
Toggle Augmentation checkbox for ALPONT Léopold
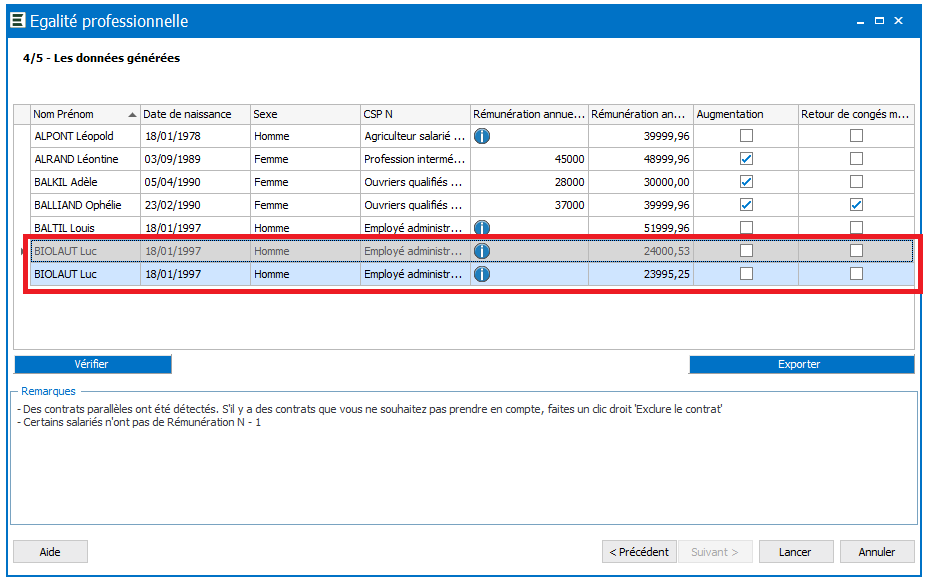[x=746, y=136]
